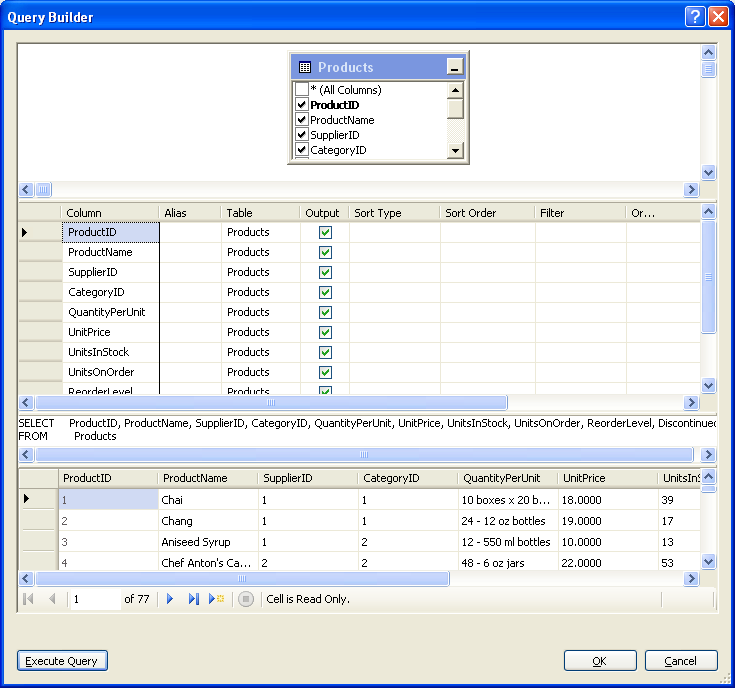Click the ProductName results column header
This screenshot has width=735, height=688.
coord(207,478)
